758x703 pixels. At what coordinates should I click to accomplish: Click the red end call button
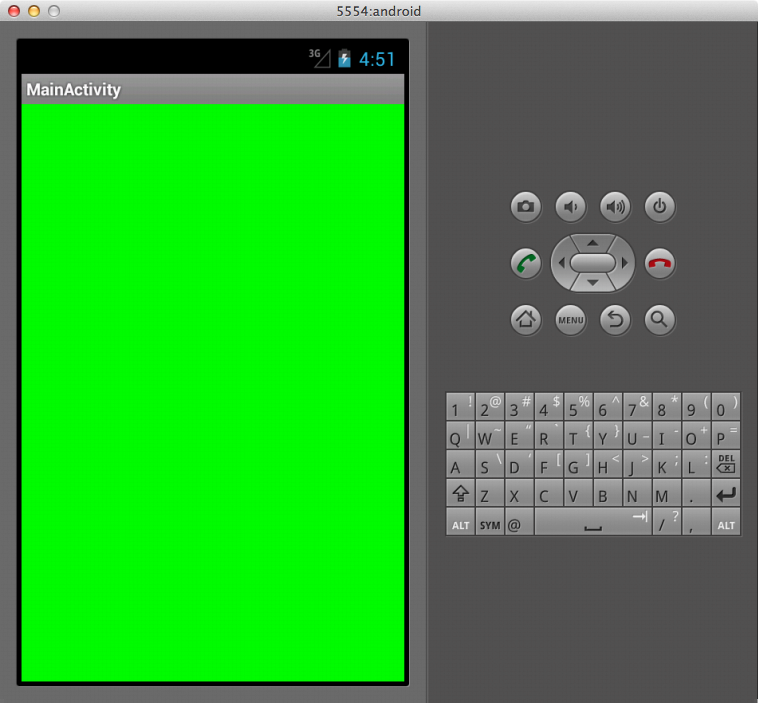click(660, 264)
